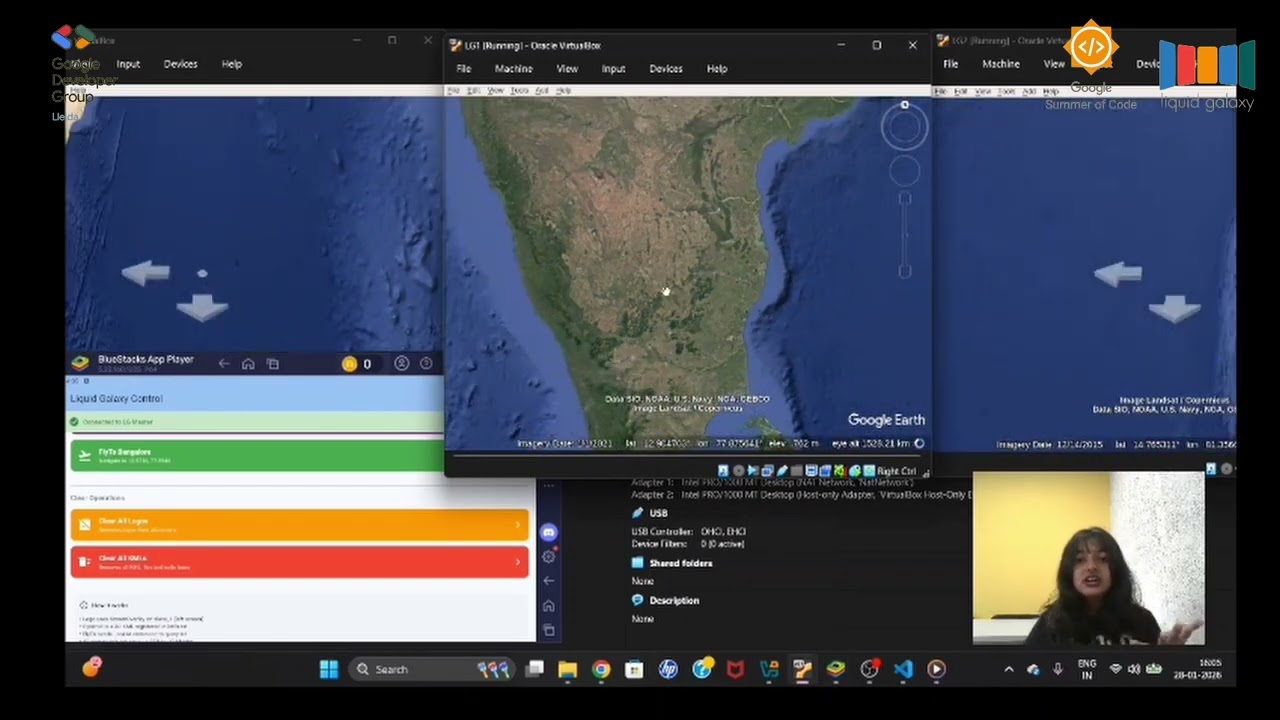
Task: Open the HP app from the taskbar
Action: pyautogui.click(x=668, y=669)
